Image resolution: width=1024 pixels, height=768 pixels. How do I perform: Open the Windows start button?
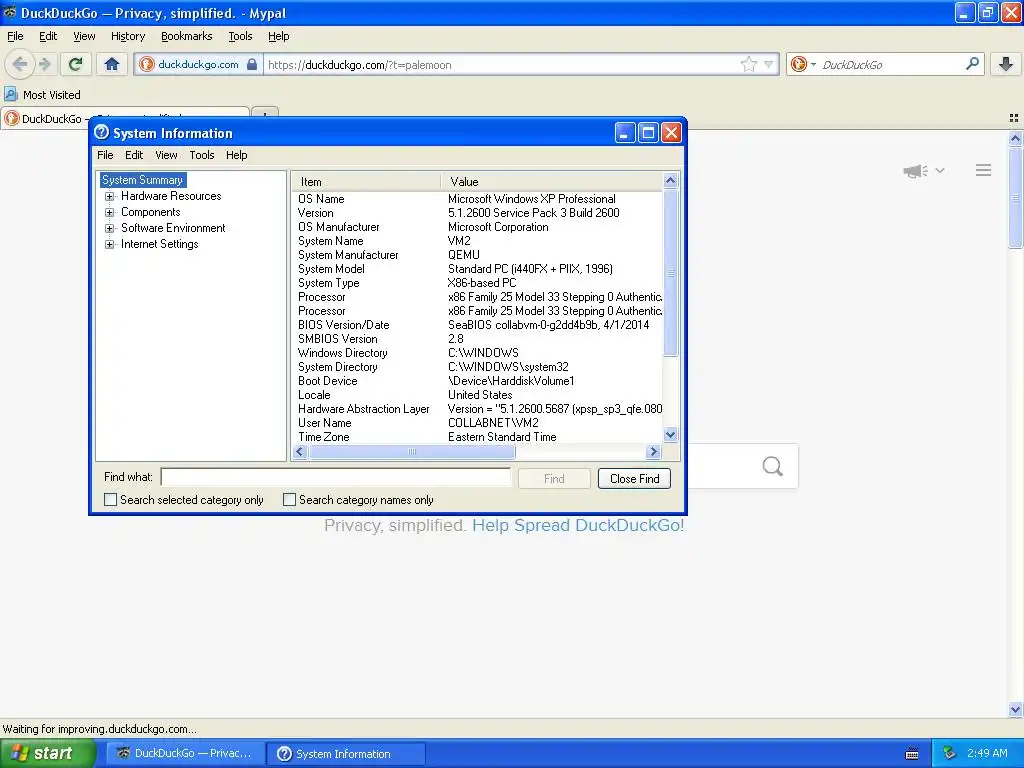48,753
